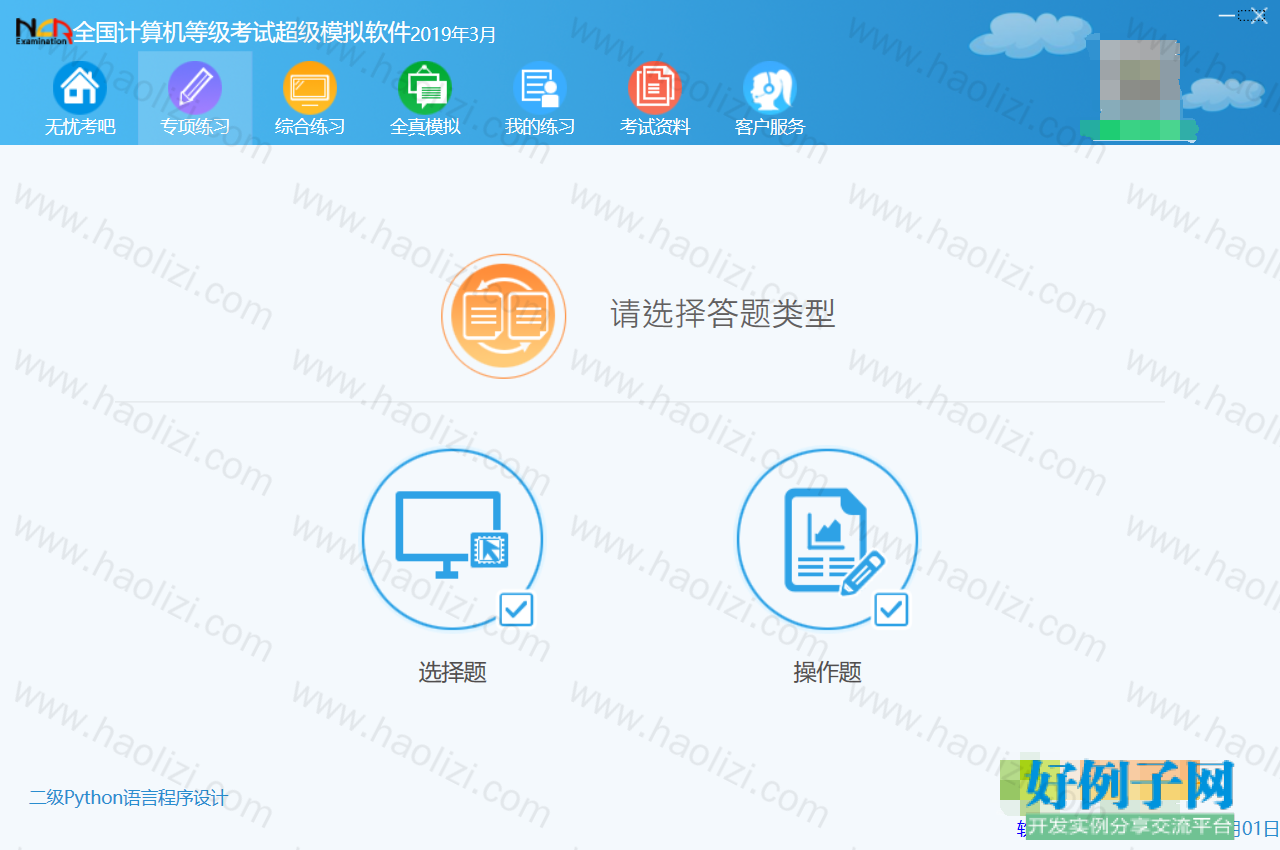
Task: Click the green blurred username bar
Action: [x=1139, y=129]
